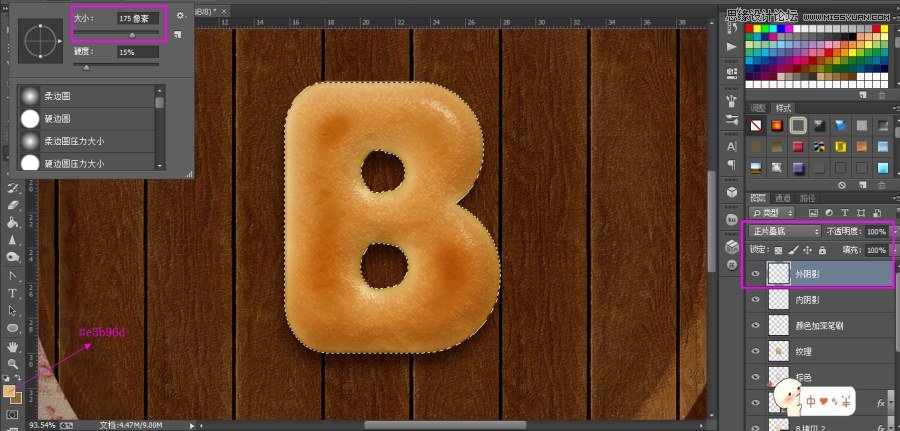This screenshot has width=900, height=431.
Task: Select the Eraser tool
Action: pyautogui.click(x=13, y=205)
